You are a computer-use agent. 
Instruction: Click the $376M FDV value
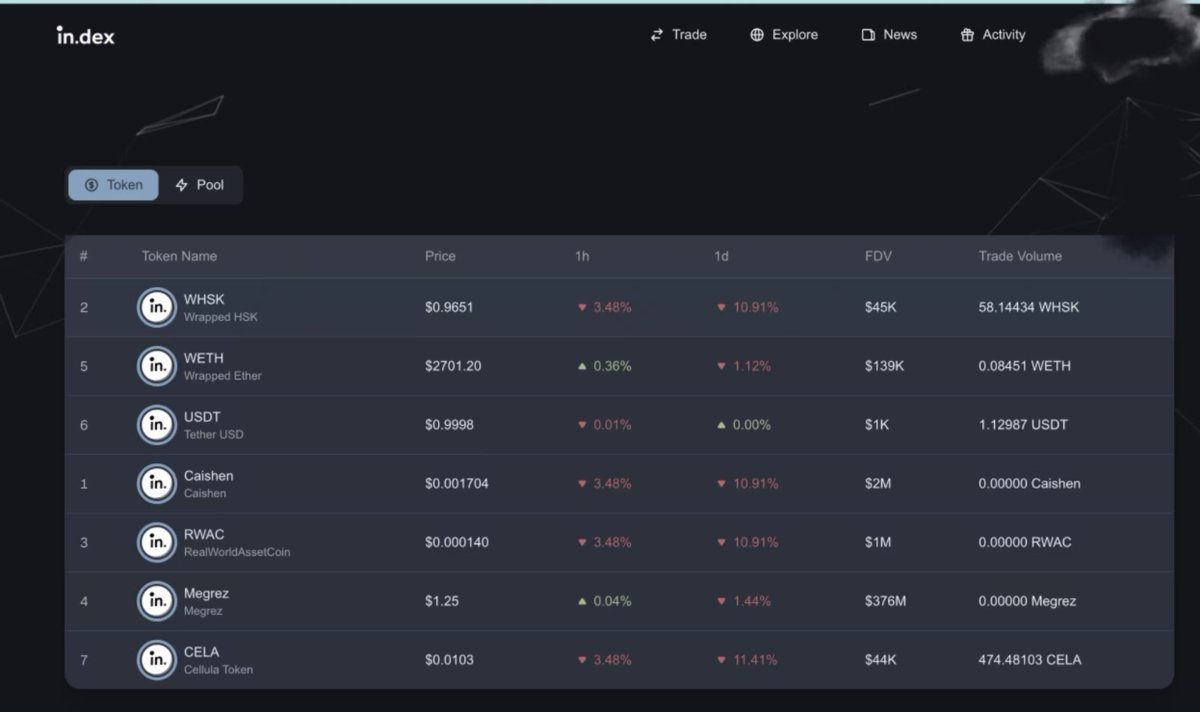pos(886,601)
